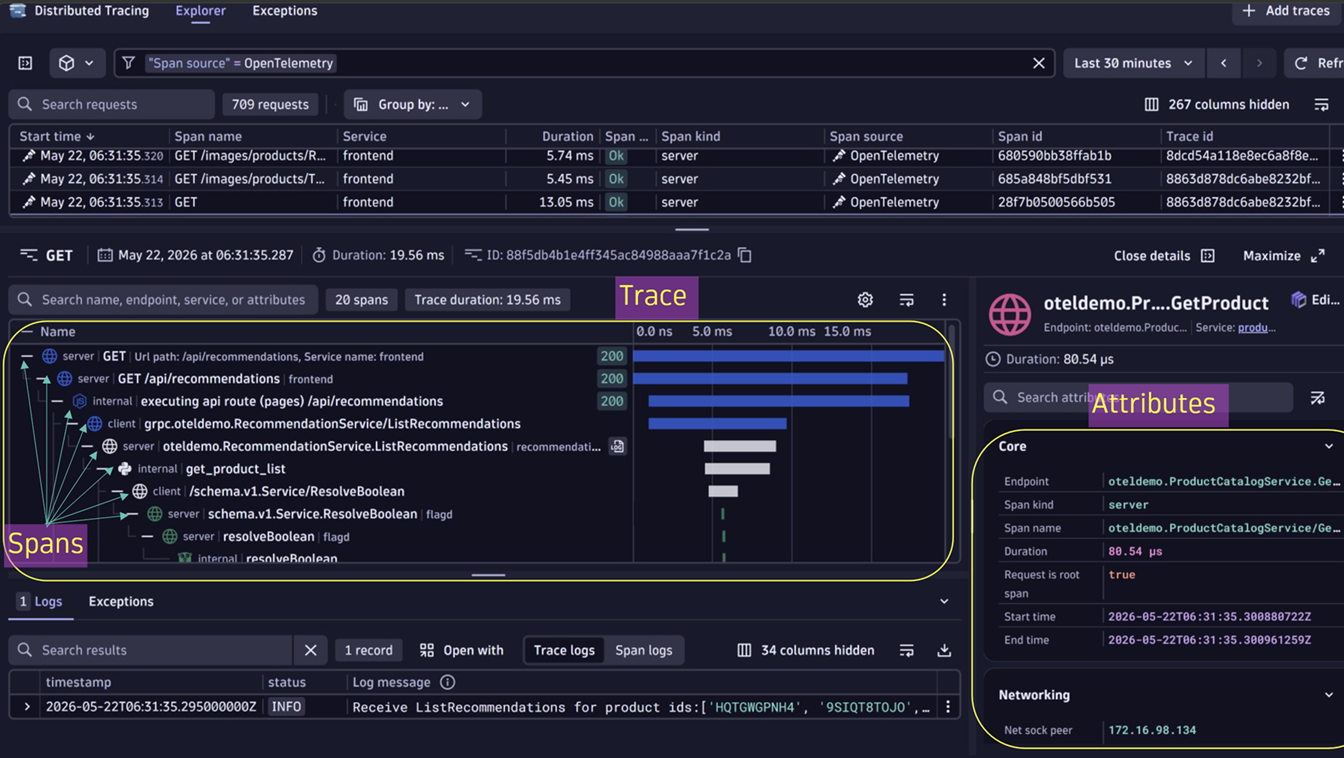Screen dimensions: 1344x758
Task: Click the Edit button in span details
Action: pyautogui.click(x=1315, y=300)
